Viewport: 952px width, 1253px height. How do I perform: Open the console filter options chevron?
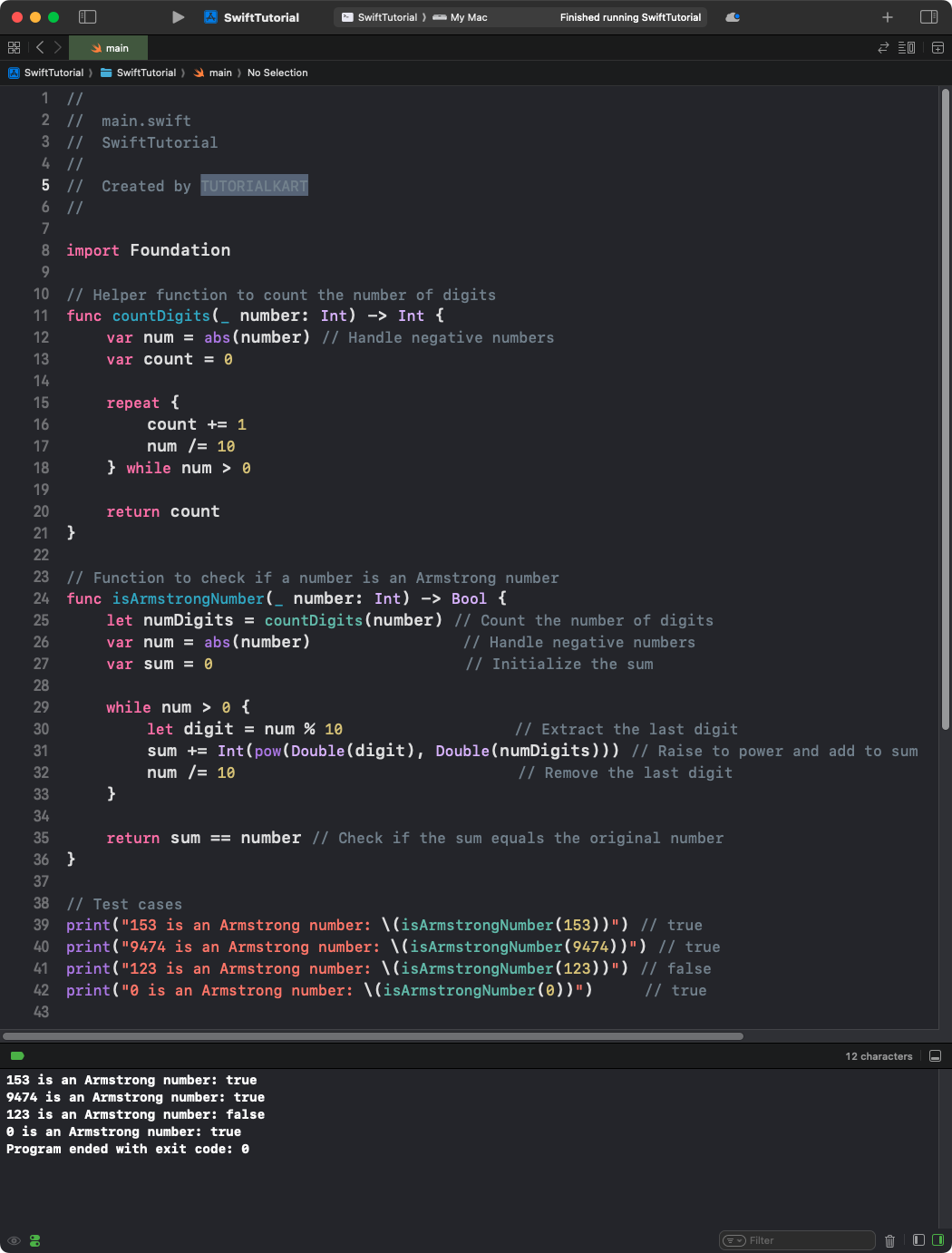point(733,1240)
